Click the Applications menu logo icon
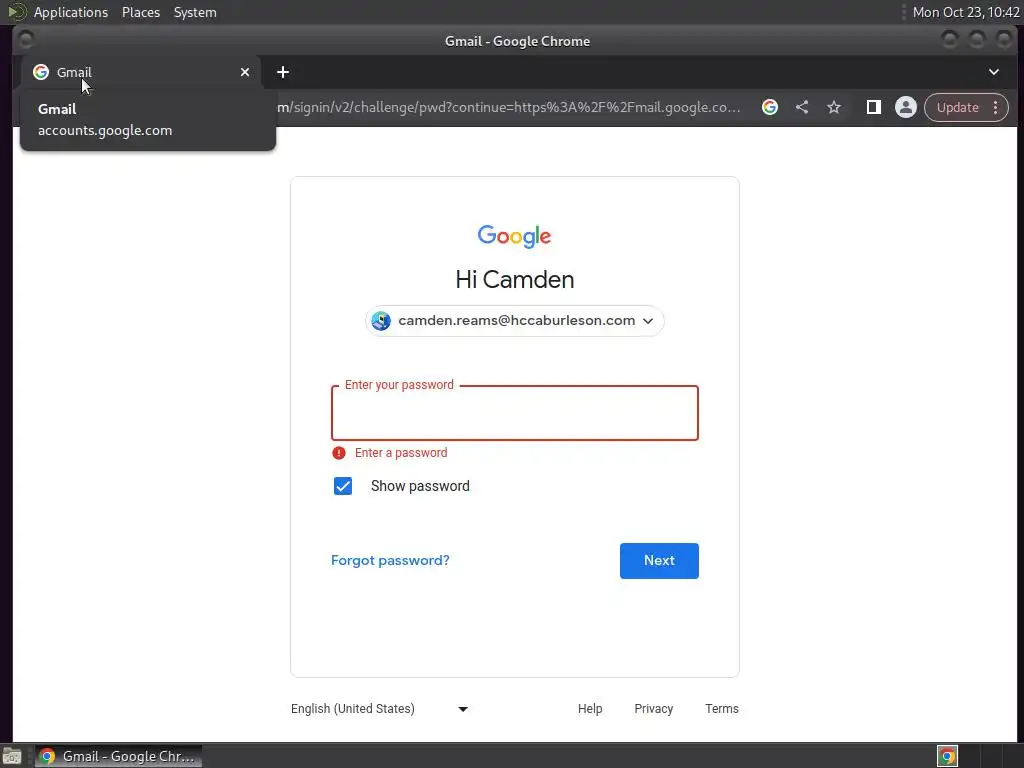Screen dimensions: 1024x768 click(x=16, y=12)
